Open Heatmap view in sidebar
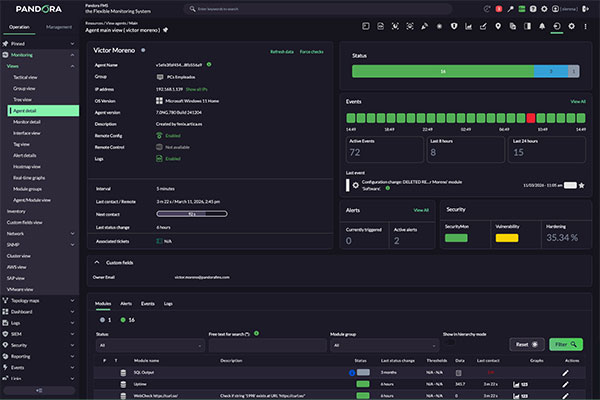 pyautogui.click(x=27, y=167)
